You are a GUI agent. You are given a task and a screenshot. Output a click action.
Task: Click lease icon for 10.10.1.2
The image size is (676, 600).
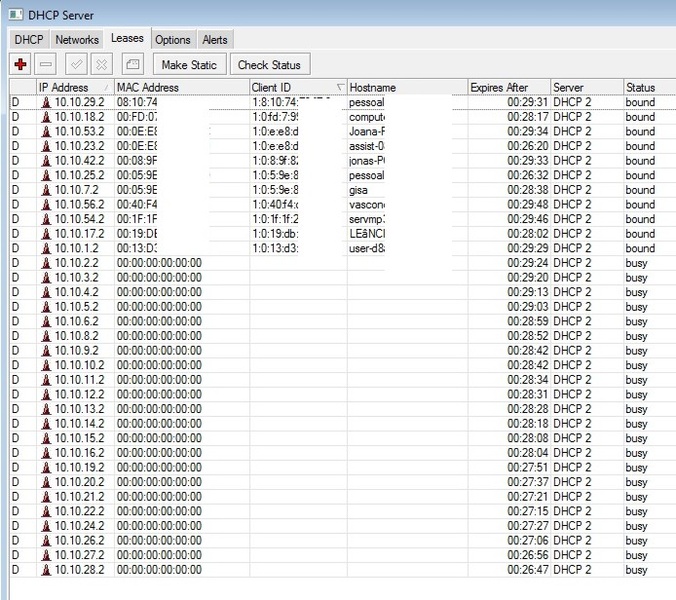(46, 249)
